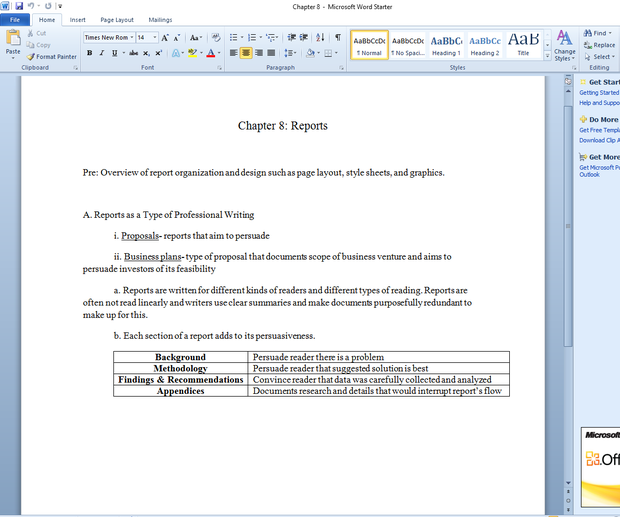This screenshot has height=517, width=620.
Task: Sort text with the A-Z sort icon
Action: [320, 38]
